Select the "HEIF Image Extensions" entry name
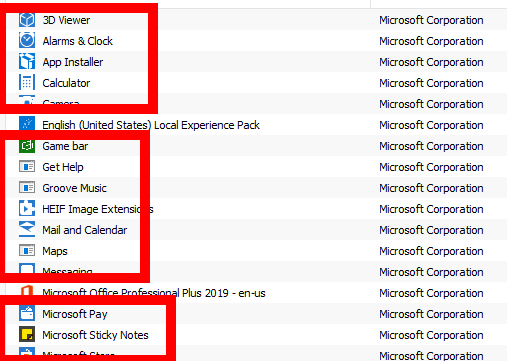507x361 pixels. coord(98,209)
